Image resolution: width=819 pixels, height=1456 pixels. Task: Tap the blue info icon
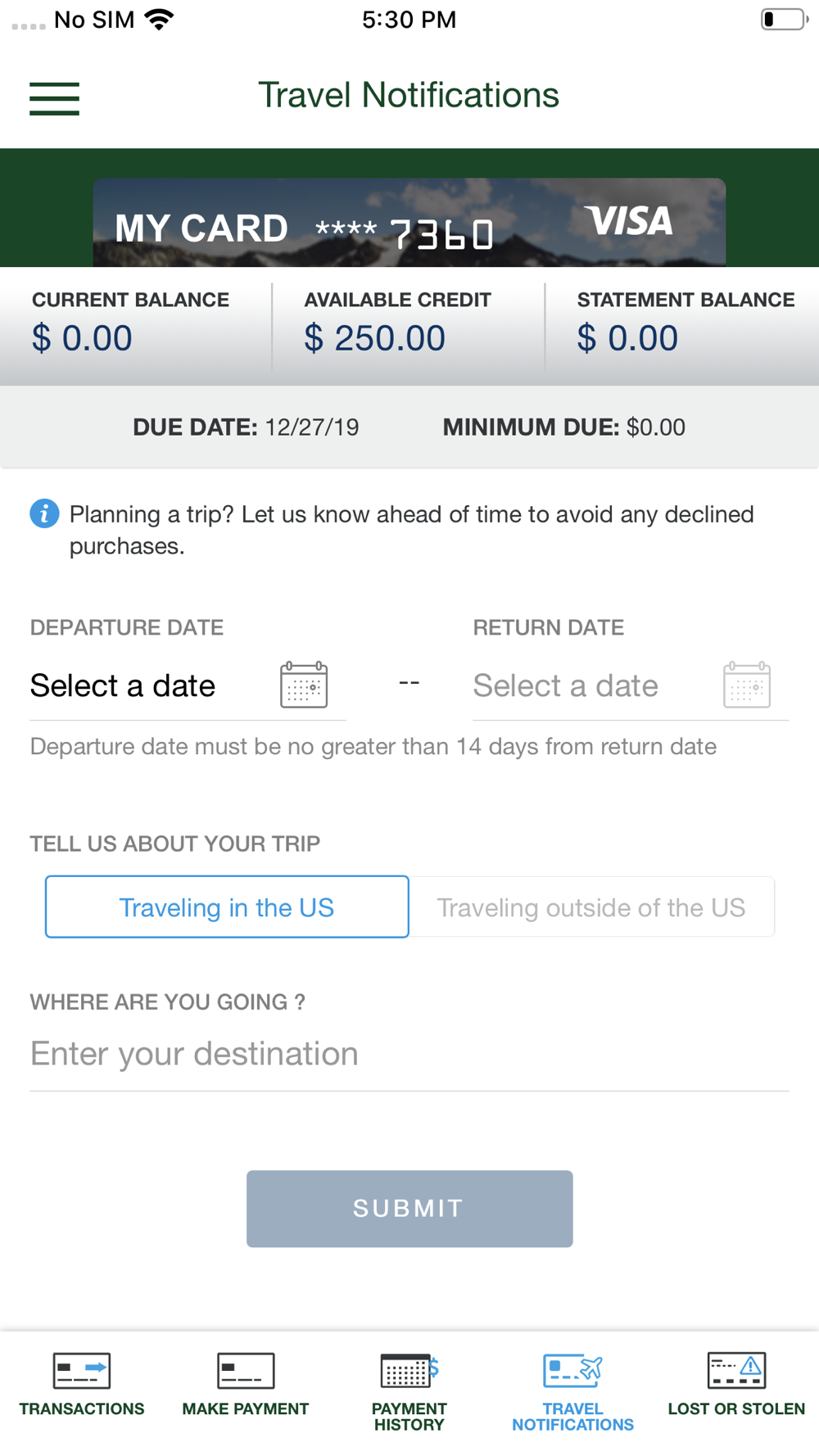click(x=44, y=513)
